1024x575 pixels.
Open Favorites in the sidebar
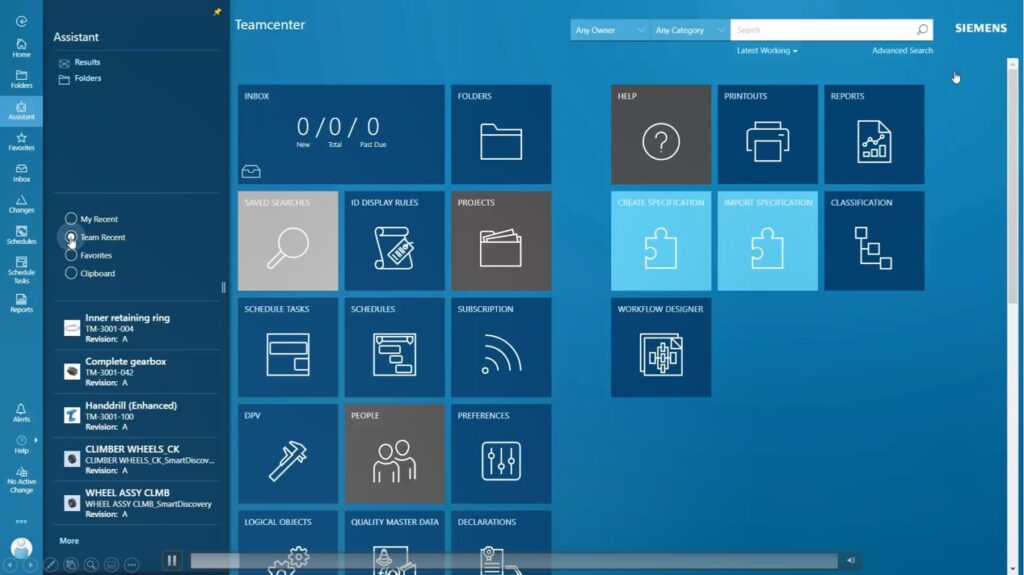pos(21,142)
